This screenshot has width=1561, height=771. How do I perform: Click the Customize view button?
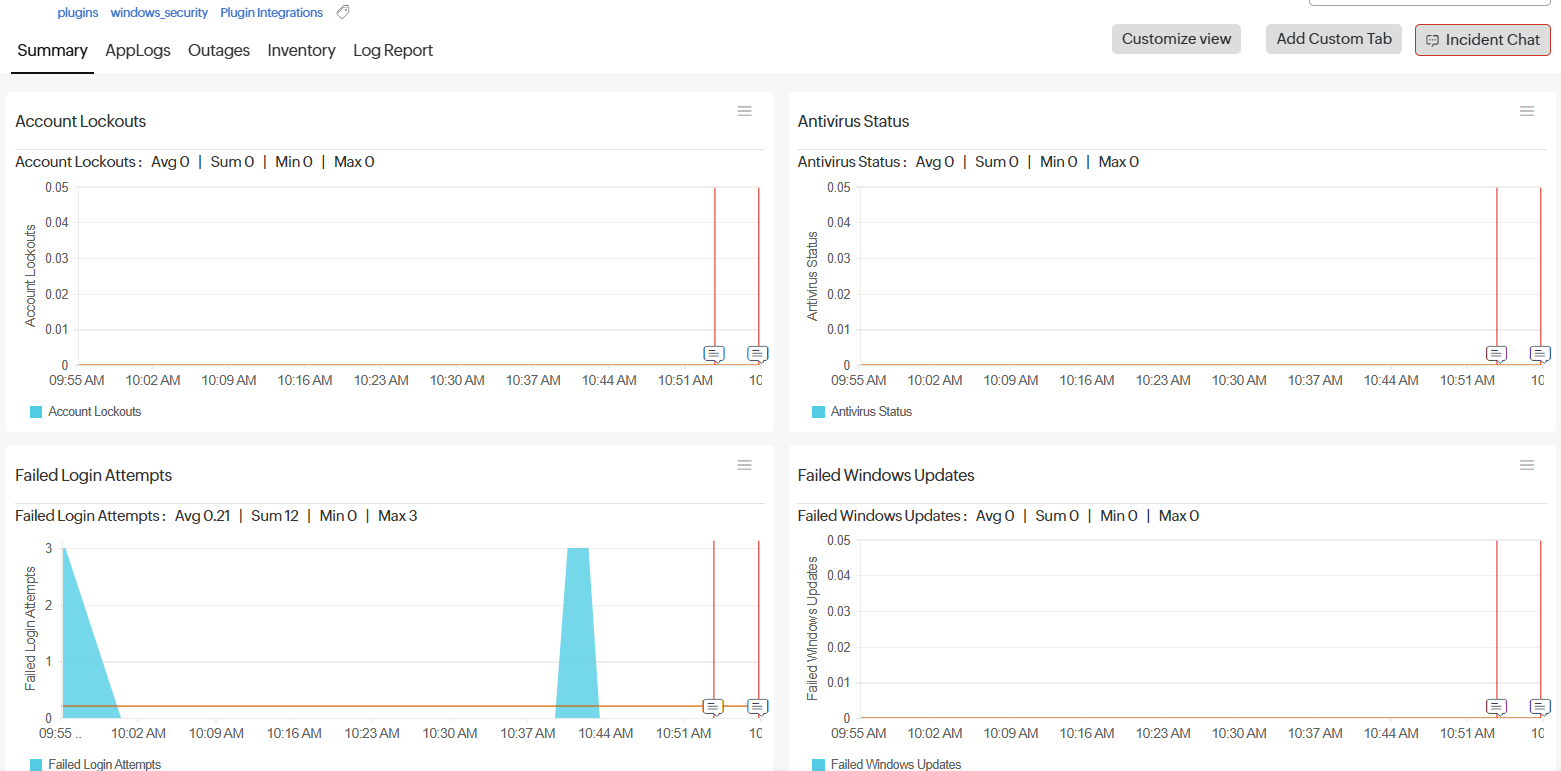point(1176,39)
